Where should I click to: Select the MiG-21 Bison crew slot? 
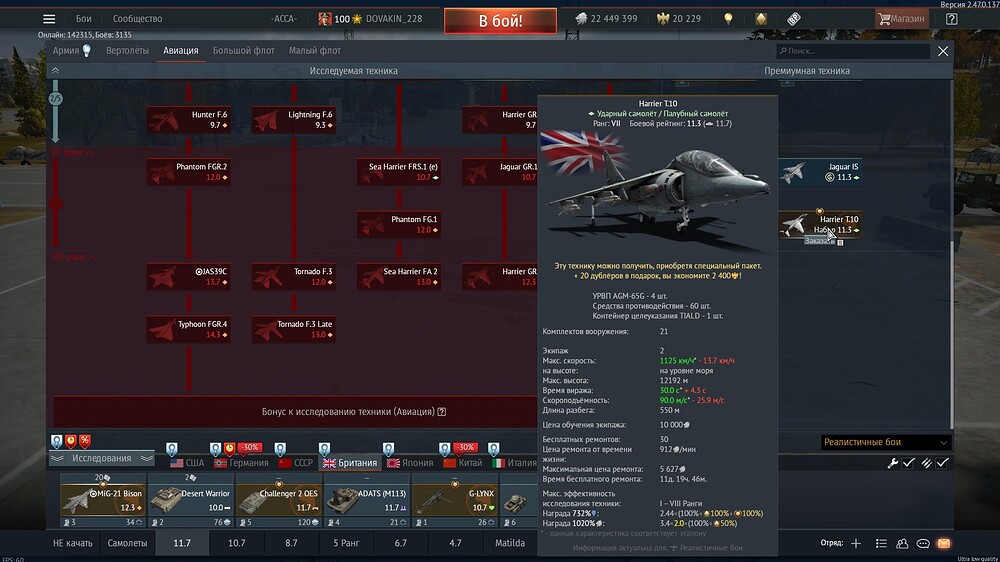point(103,501)
